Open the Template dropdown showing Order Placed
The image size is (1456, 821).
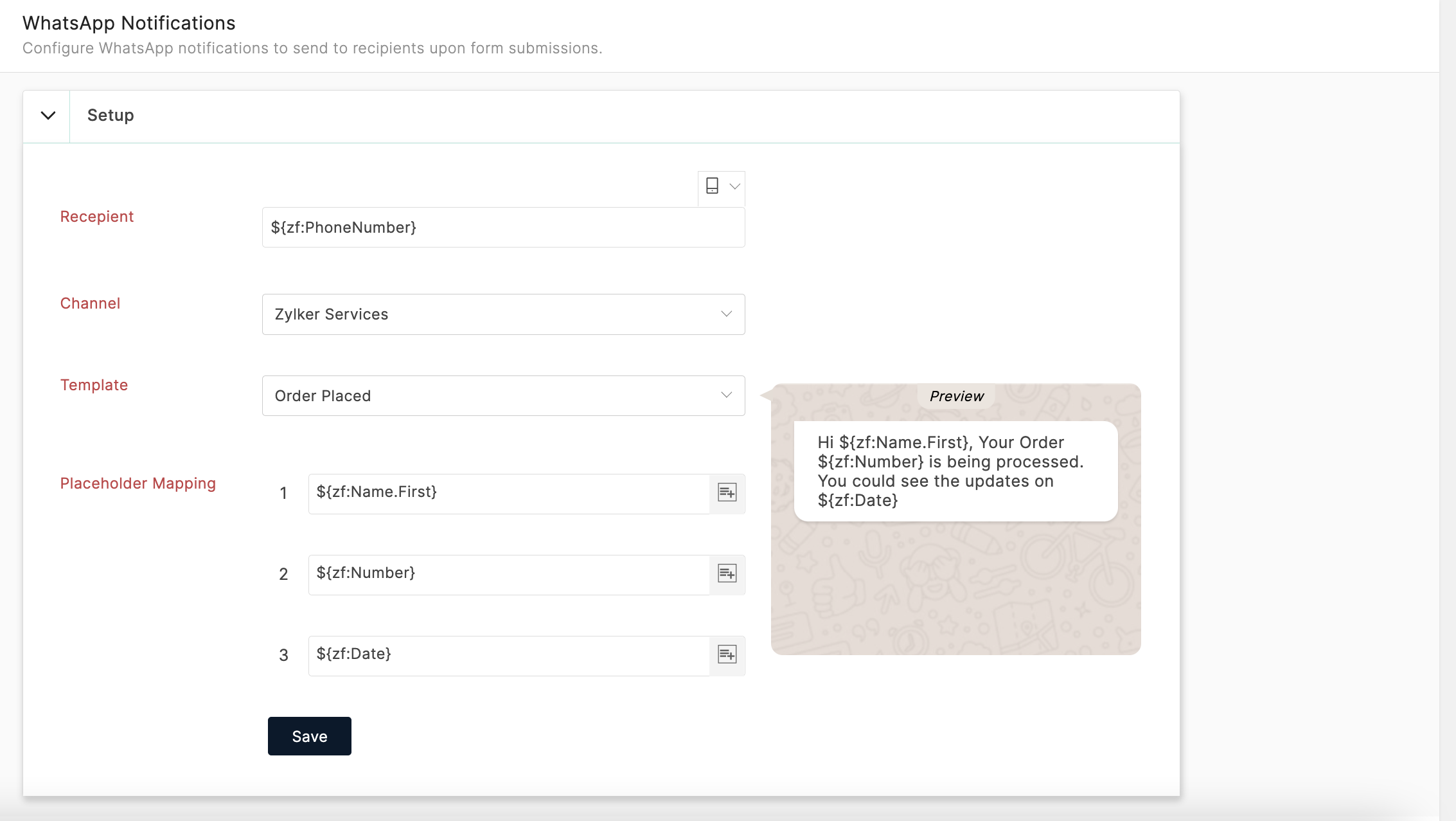[x=503, y=396]
